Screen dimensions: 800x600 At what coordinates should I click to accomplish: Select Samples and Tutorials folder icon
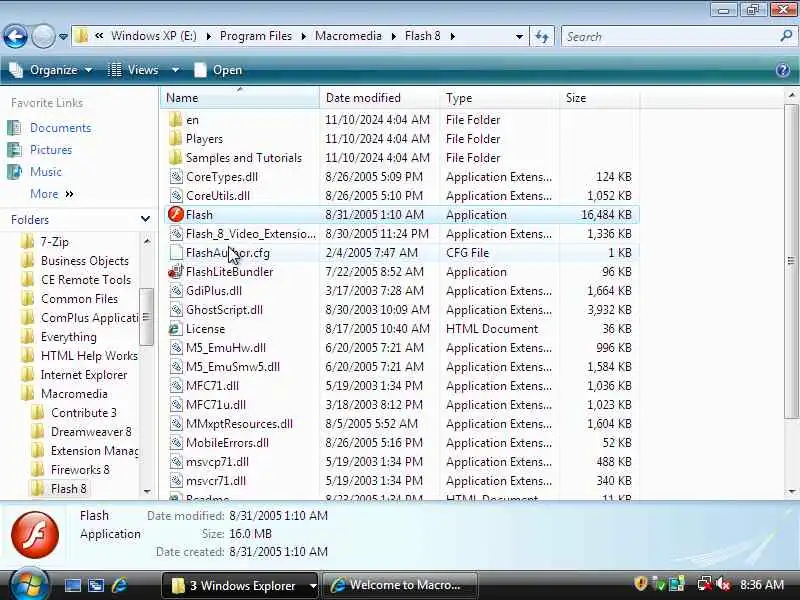pyautogui.click(x=176, y=157)
